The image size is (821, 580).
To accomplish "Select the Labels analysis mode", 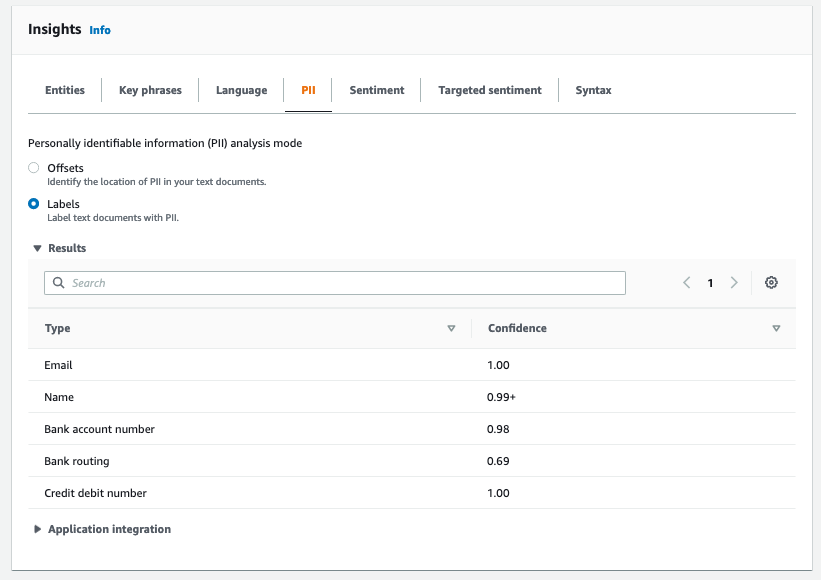I will (x=34, y=204).
